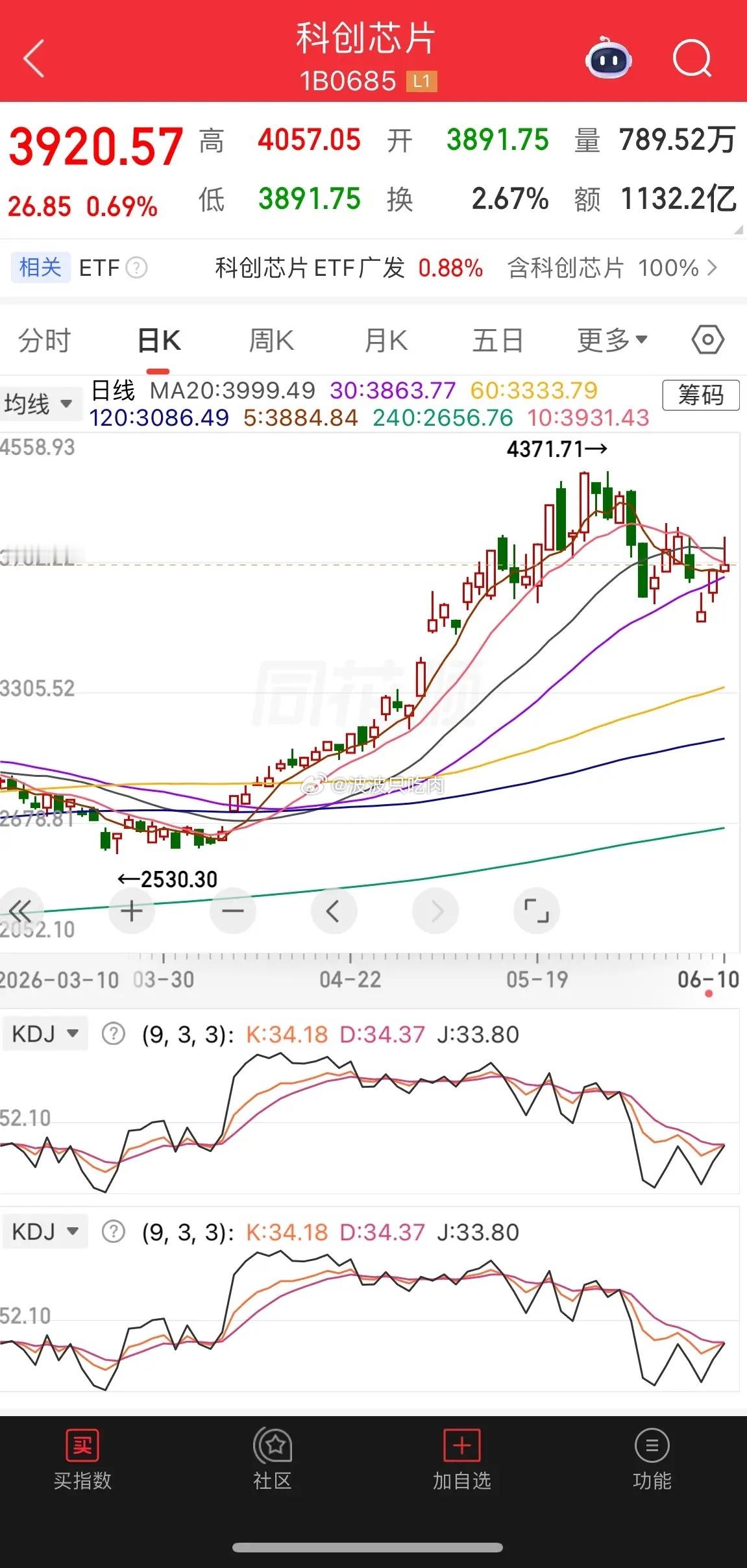The image size is (747, 1568).
Task: Open the first KDJ indicator dropdown
Action: click(x=45, y=1033)
